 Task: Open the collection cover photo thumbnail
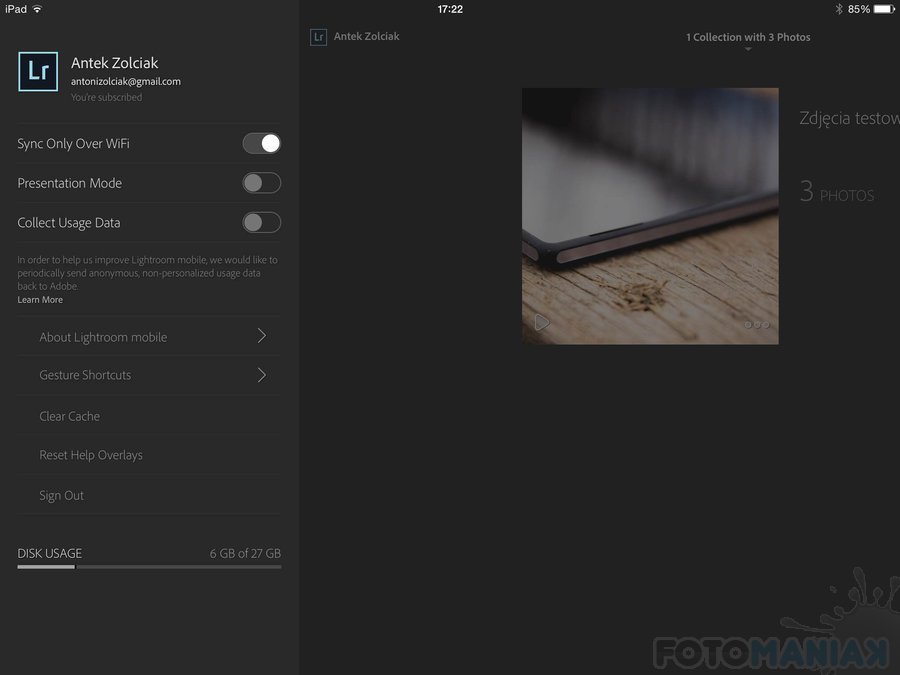(650, 216)
